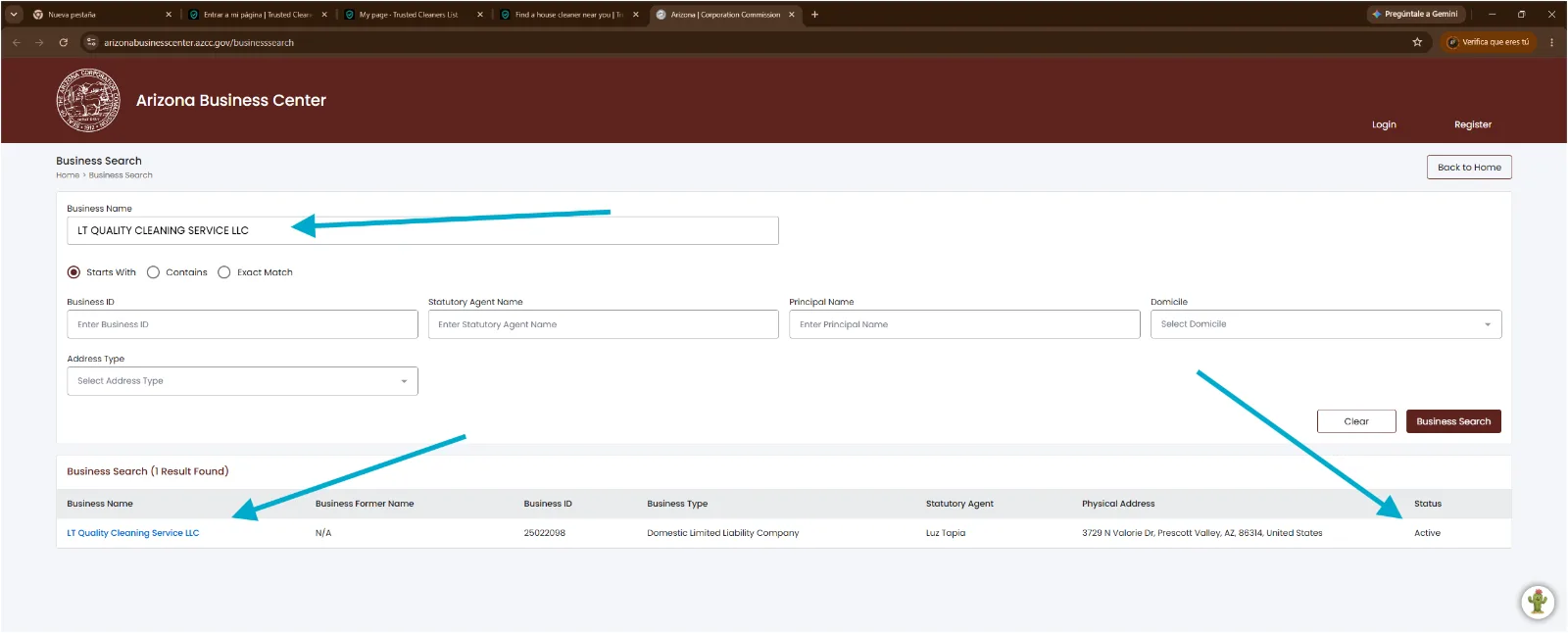Select the Exact Match radio button
The height and width of the screenshot is (633, 1568).
tap(224, 272)
